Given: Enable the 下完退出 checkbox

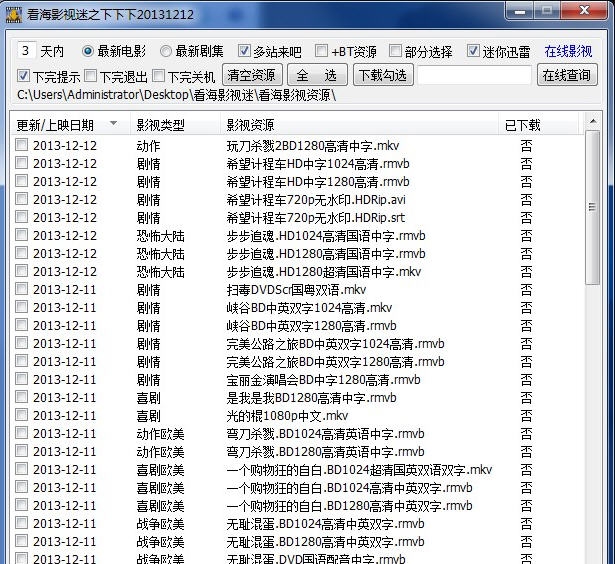Looking at the screenshot, I should point(90,76).
